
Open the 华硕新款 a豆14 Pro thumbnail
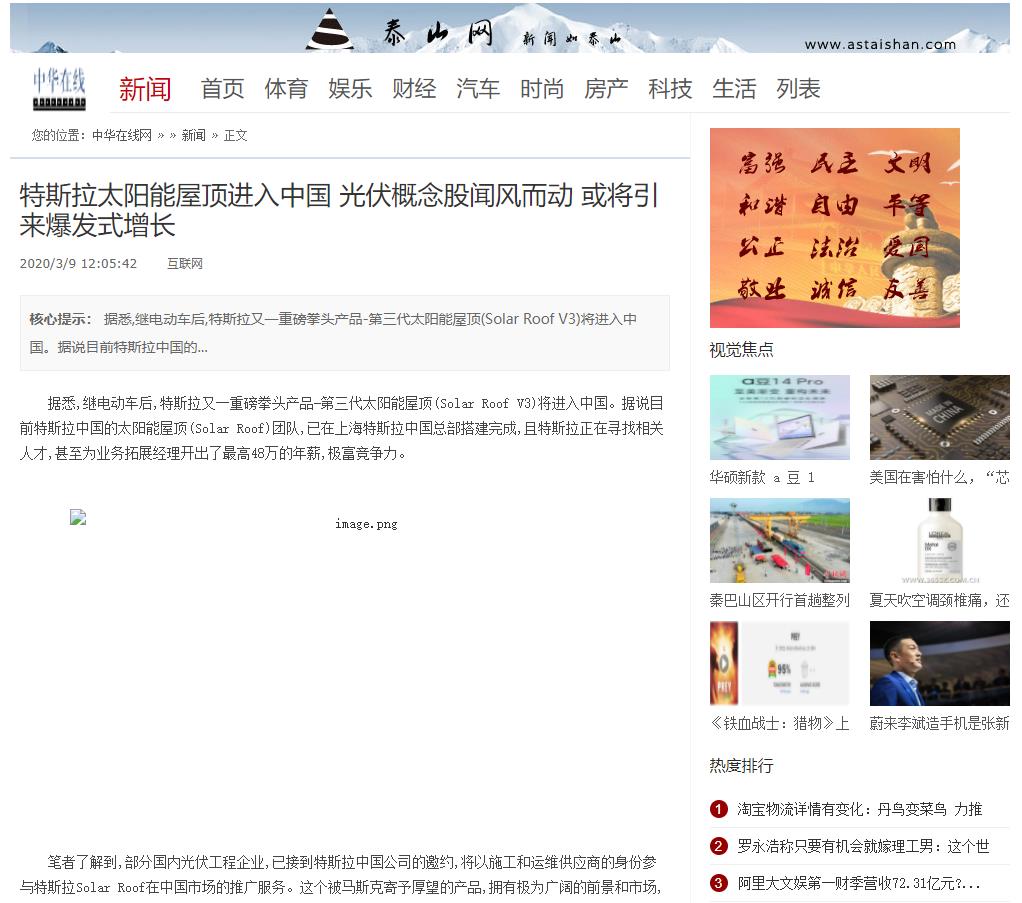780,417
